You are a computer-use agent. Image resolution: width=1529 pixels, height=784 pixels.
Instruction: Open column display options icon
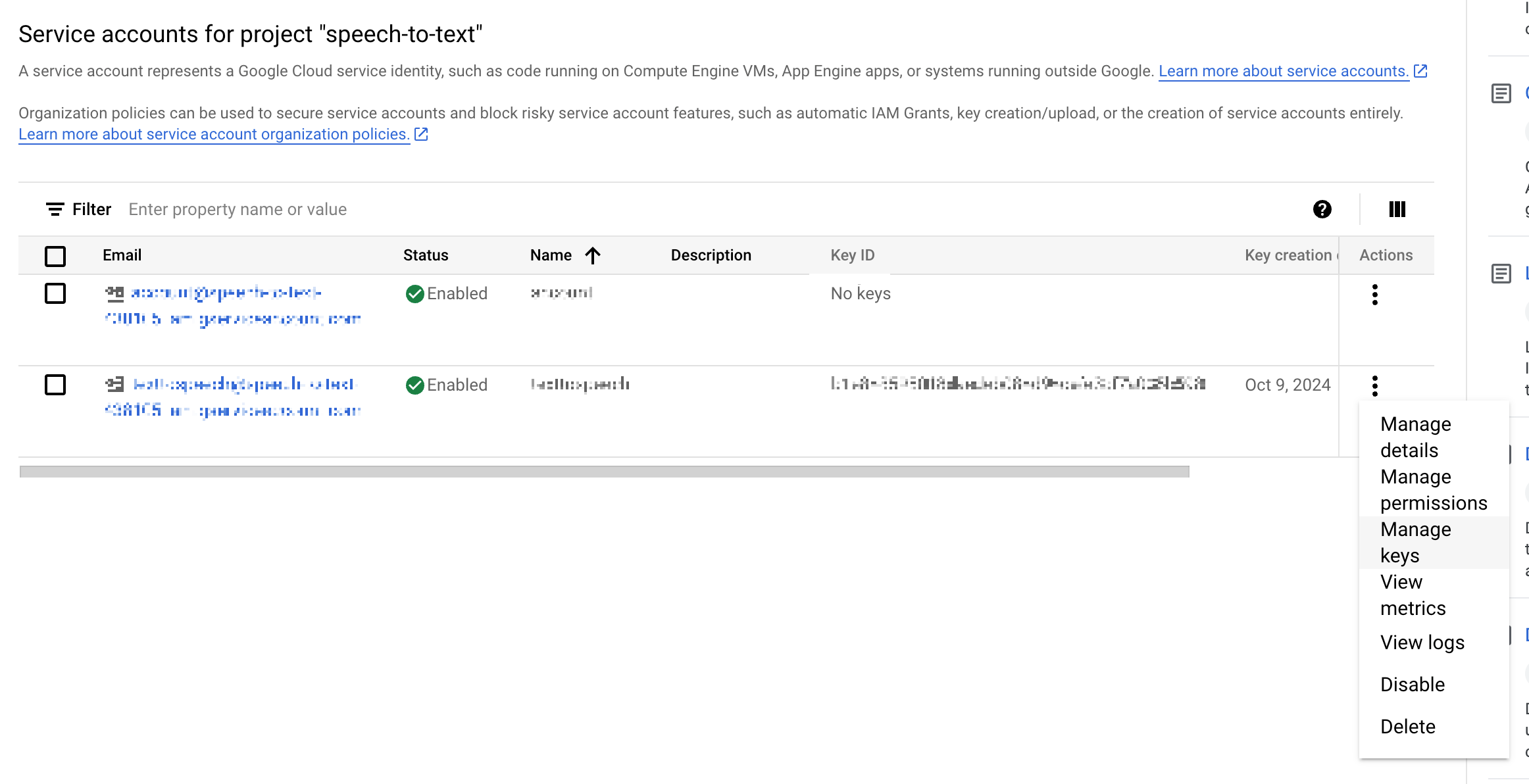[x=1397, y=209]
